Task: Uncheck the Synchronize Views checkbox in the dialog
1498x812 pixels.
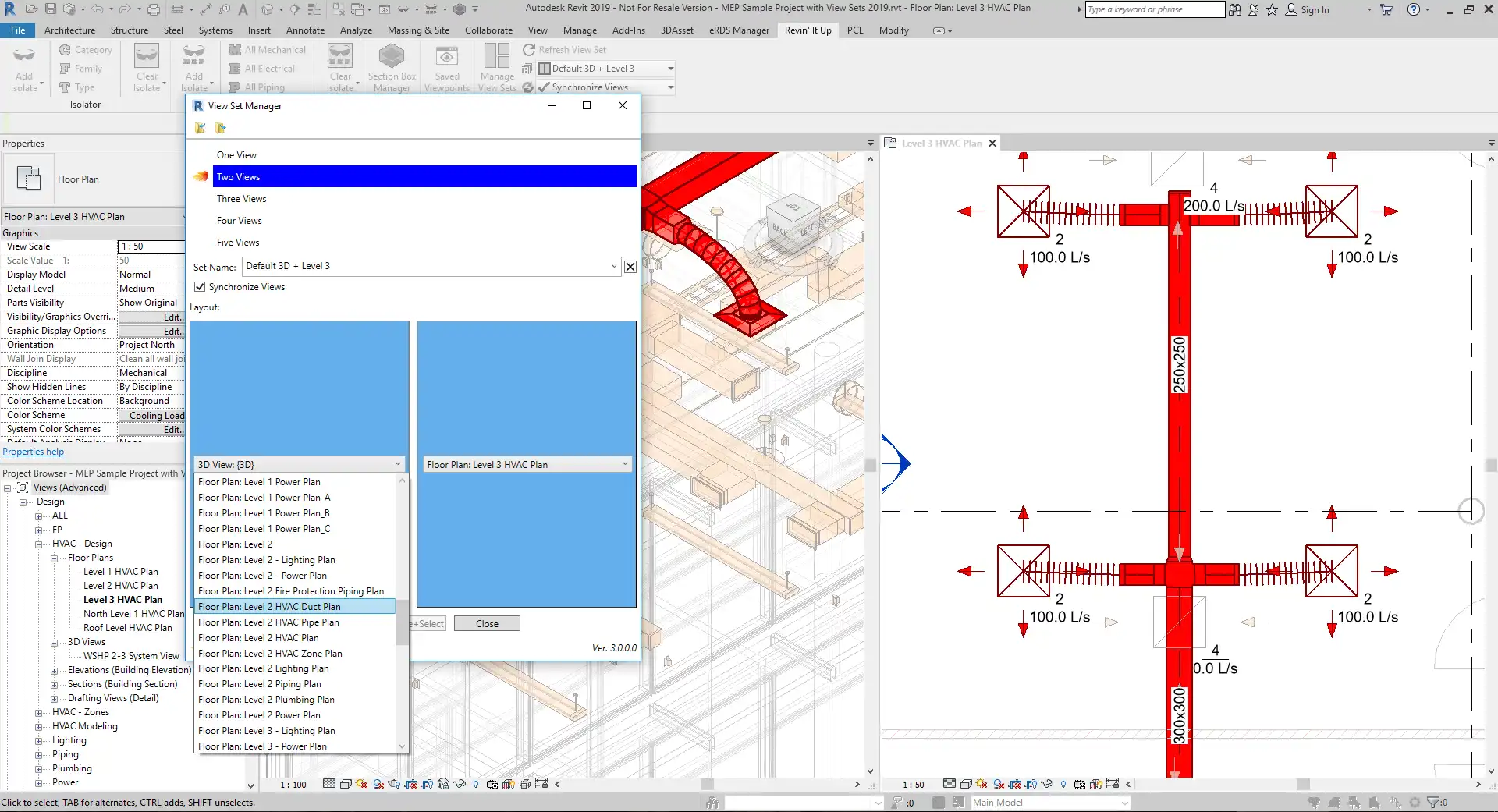Action: pyautogui.click(x=201, y=287)
